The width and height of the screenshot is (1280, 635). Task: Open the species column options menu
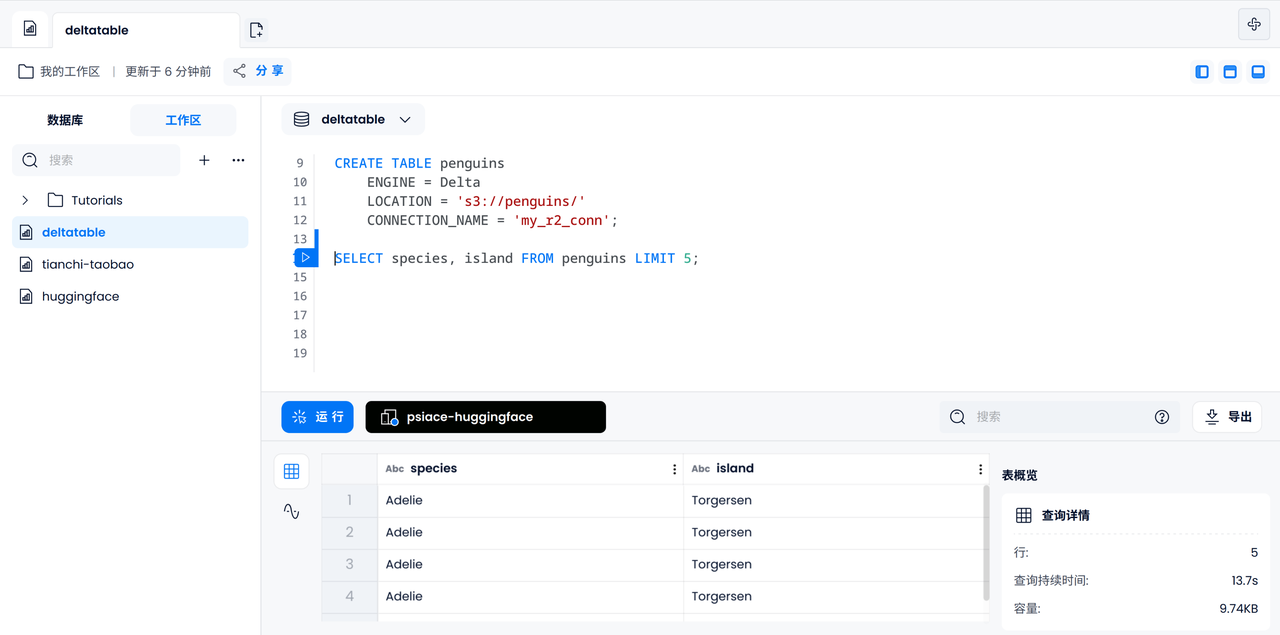674,469
